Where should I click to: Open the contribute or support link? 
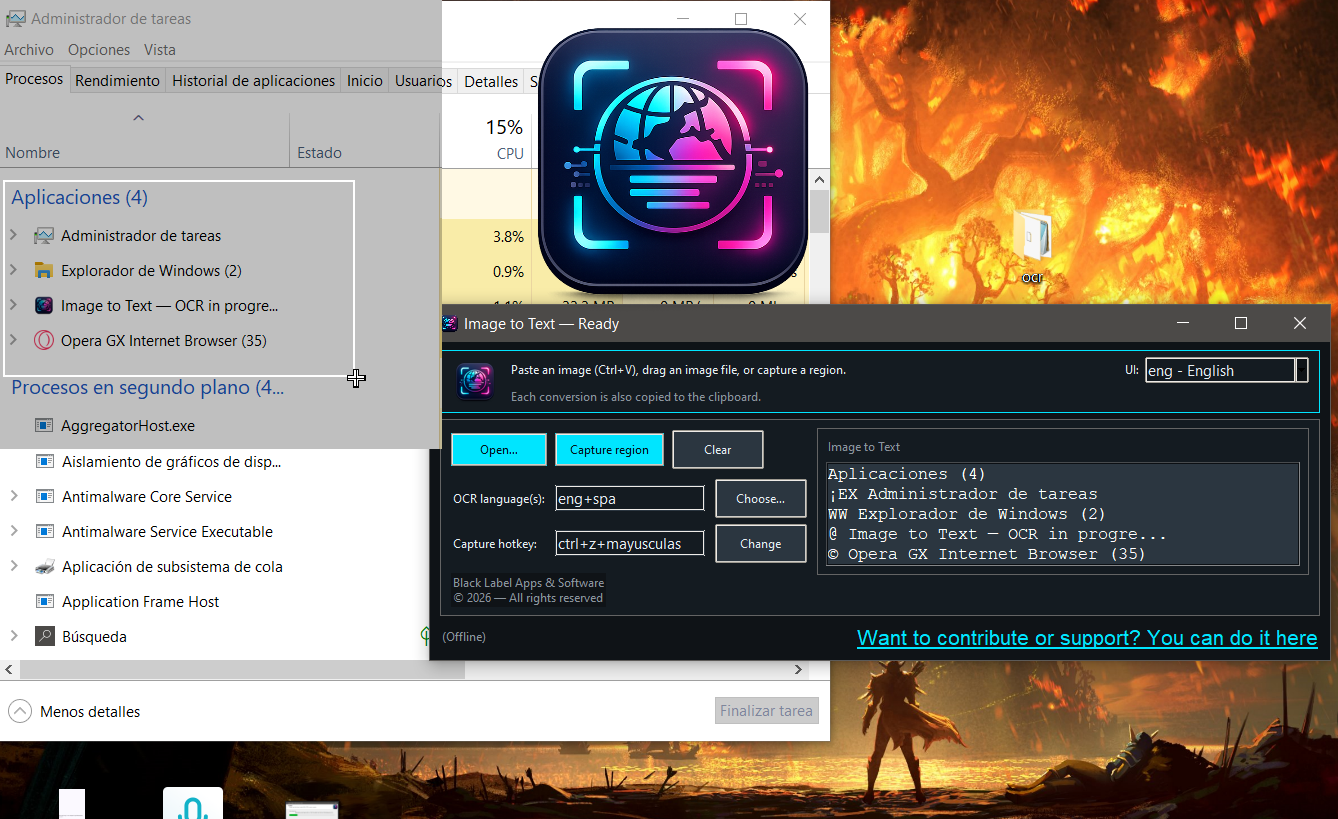coord(1087,638)
